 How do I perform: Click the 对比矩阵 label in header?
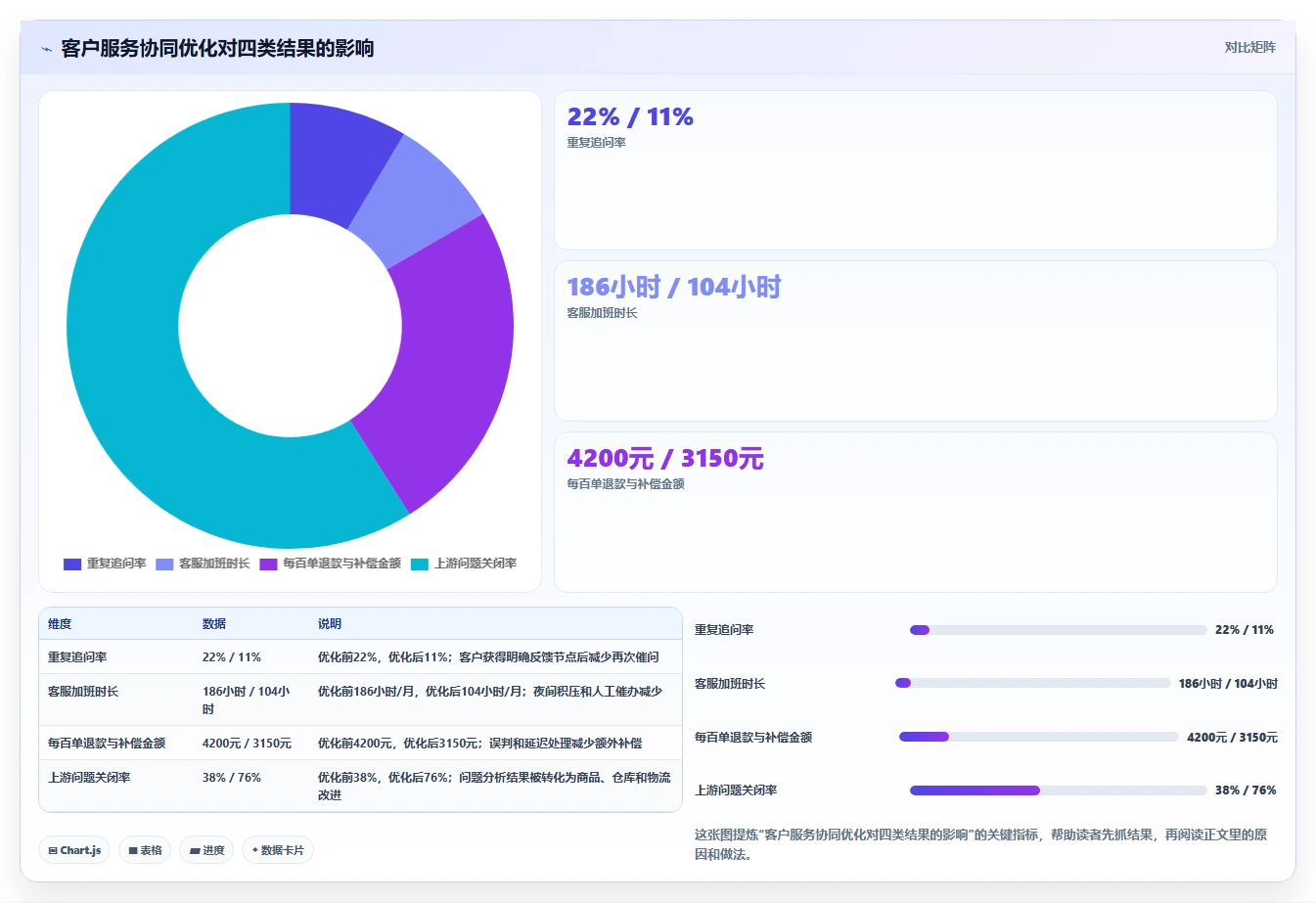[x=1250, y=47]
